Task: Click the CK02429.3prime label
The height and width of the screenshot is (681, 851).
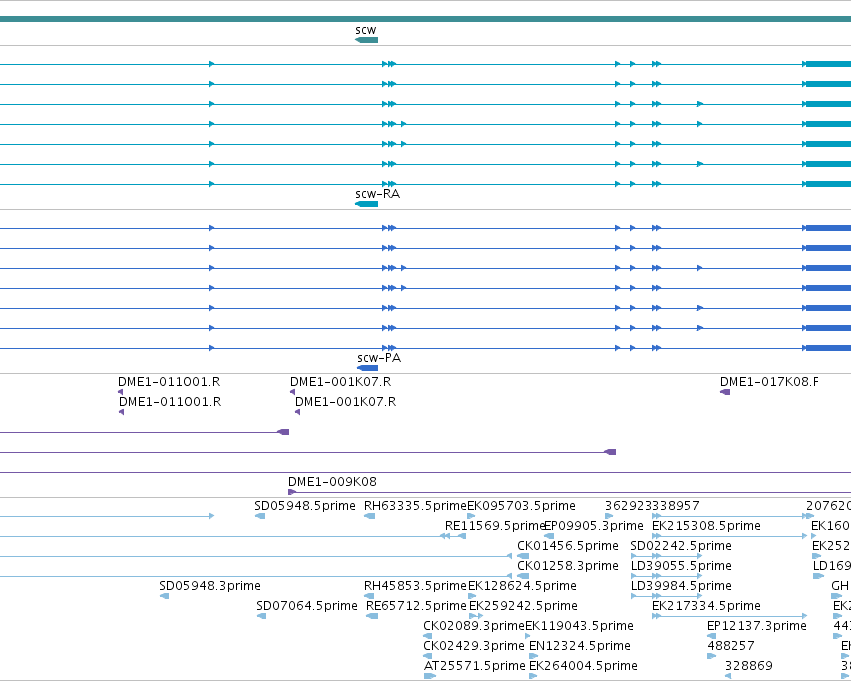Action: [x=474, y=646]
